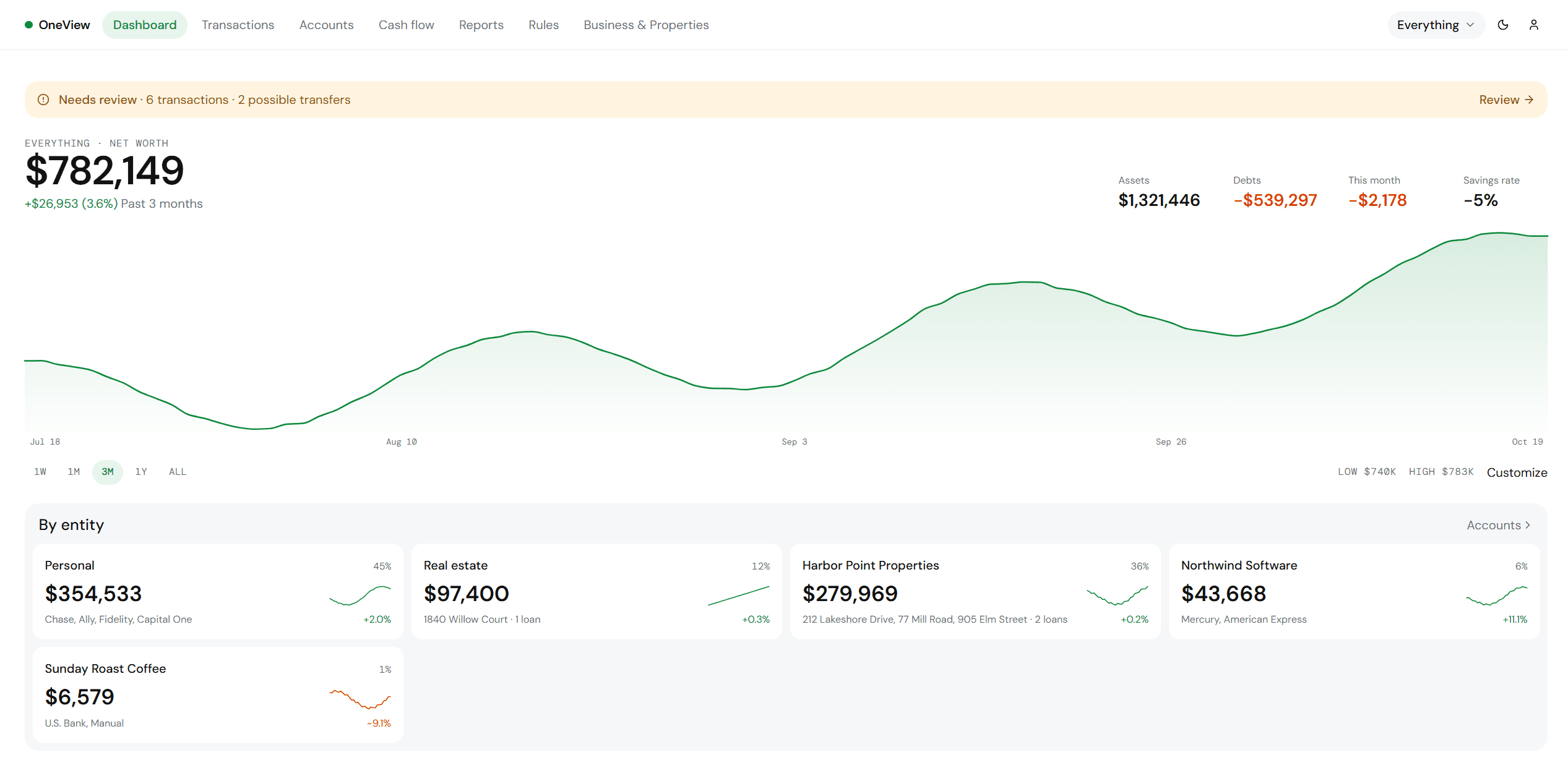Open the Personal entity card
The image size is (1568, 760).
(x=218, y=591)
